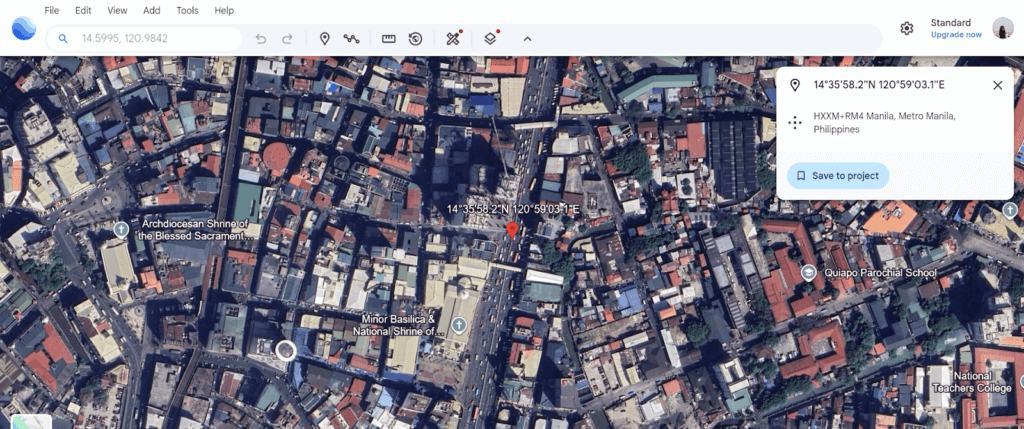This screenshot has height=429, width=1024.
Task: Select the draw path or polygon tool
Action: pyautogui.click(x=351, y=39)
